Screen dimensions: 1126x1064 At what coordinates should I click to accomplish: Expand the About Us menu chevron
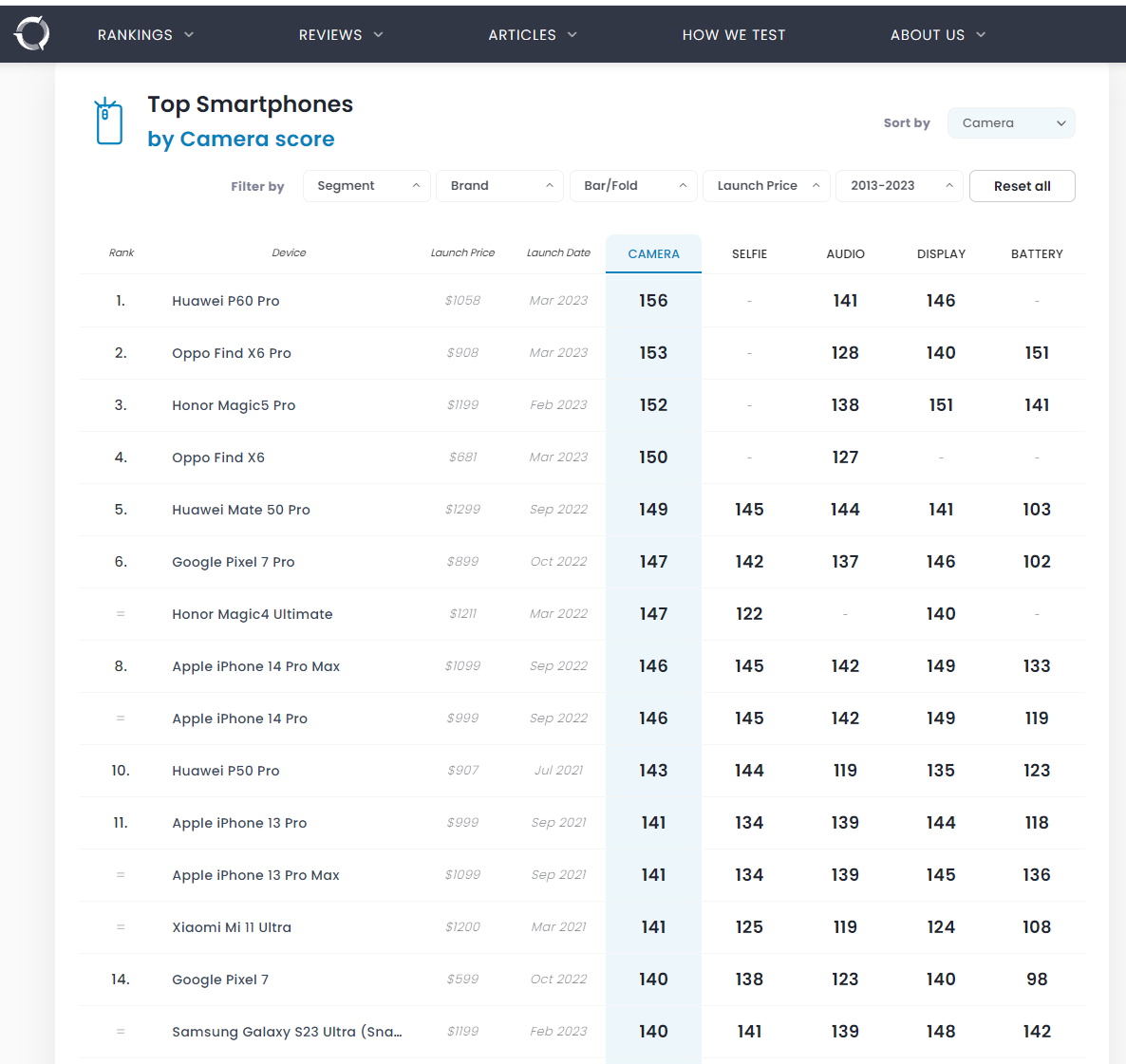981,34
